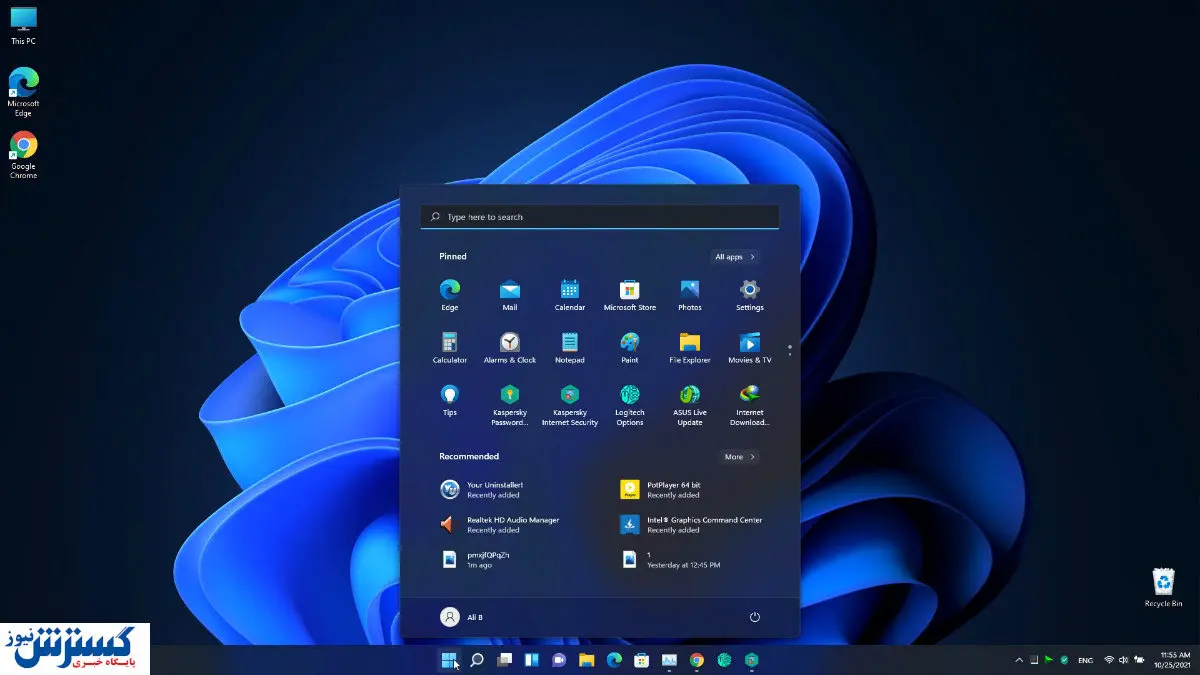Expand the All apps list

(735, 257)
